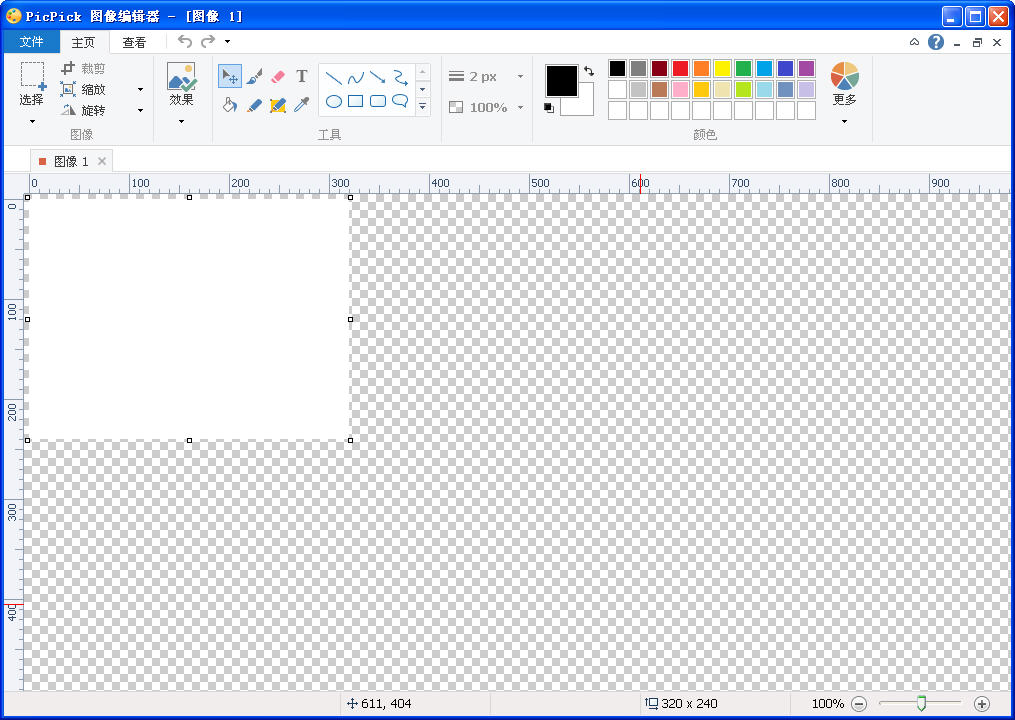Click the 效果 effects button
Viewport: 1015px width, 720px height.
181,85
